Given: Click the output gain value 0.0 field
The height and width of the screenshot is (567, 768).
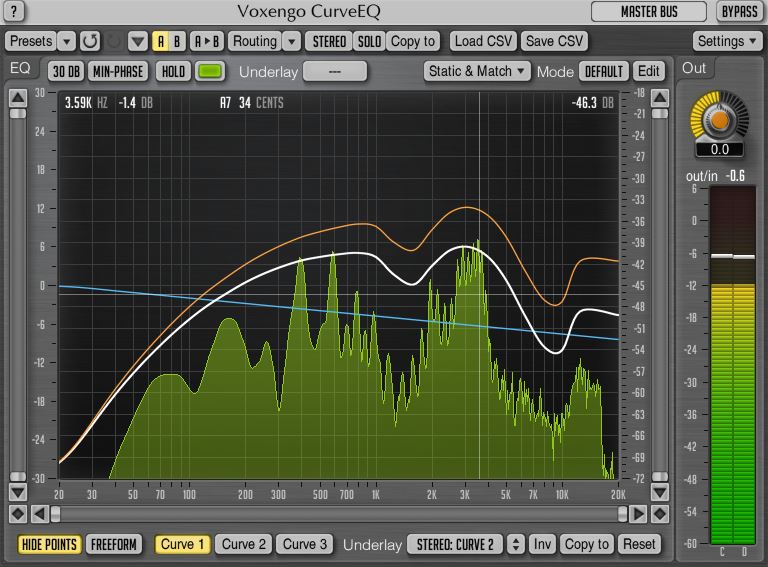Looking at the screenshot, I should pos(720,149).
